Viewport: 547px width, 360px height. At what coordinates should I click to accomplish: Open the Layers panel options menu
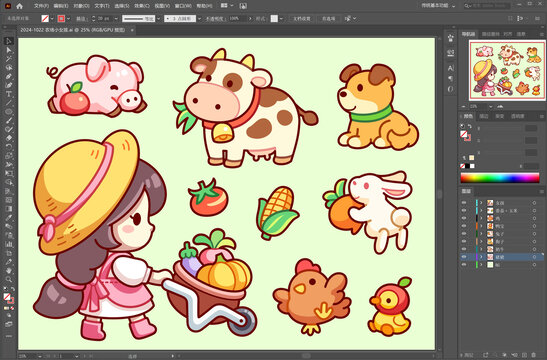tap(542, 191)
